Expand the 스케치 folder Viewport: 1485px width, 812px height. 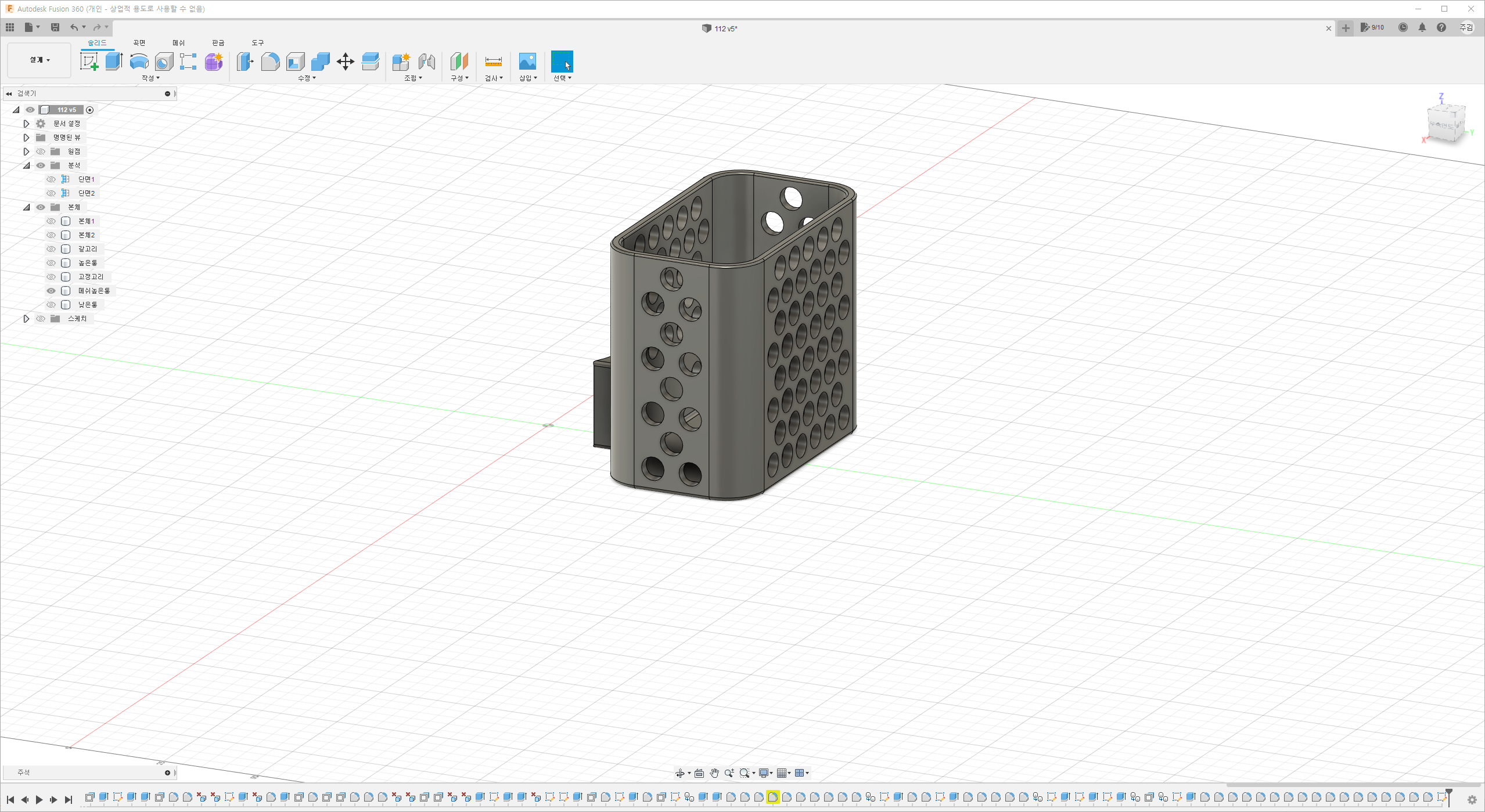tap(26, 319)
